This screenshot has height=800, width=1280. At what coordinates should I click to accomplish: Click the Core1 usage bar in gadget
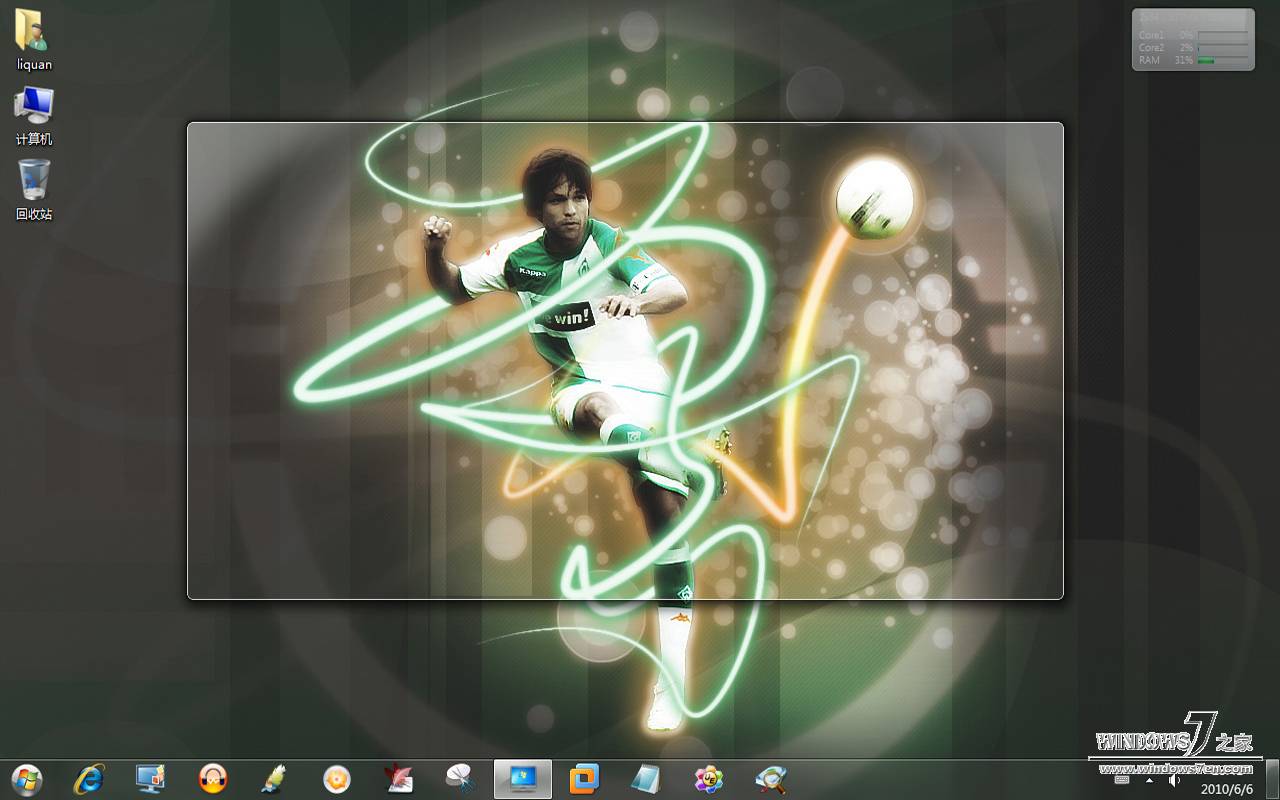(1223, 35)
